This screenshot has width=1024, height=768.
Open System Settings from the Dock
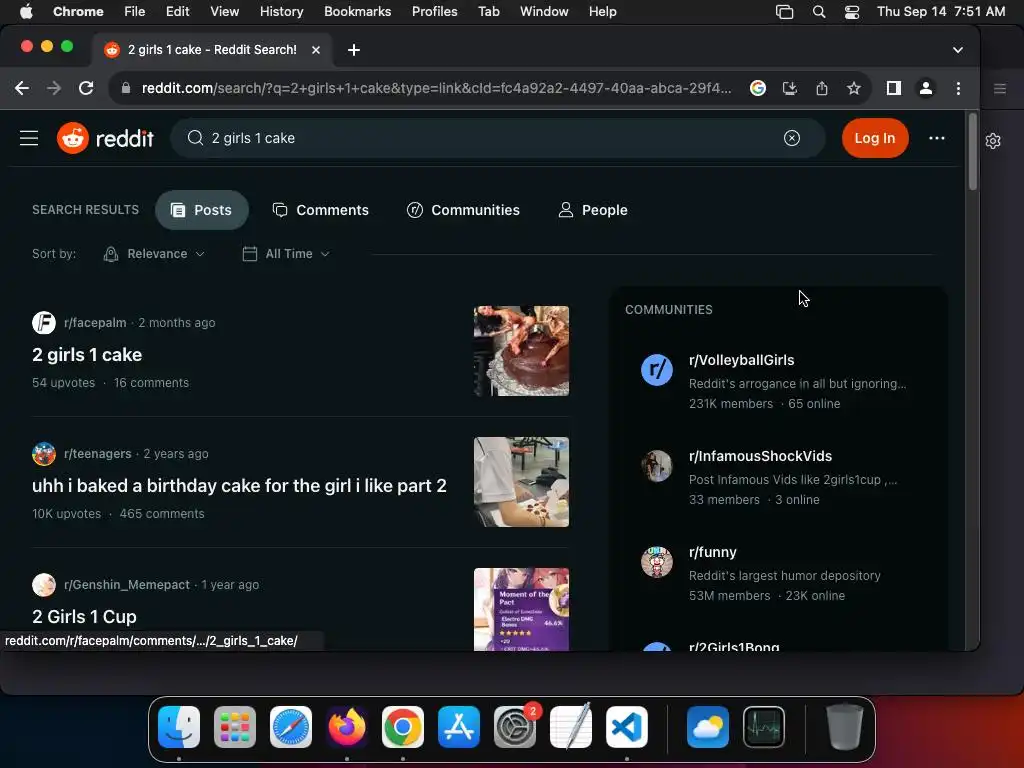[515, 727]
